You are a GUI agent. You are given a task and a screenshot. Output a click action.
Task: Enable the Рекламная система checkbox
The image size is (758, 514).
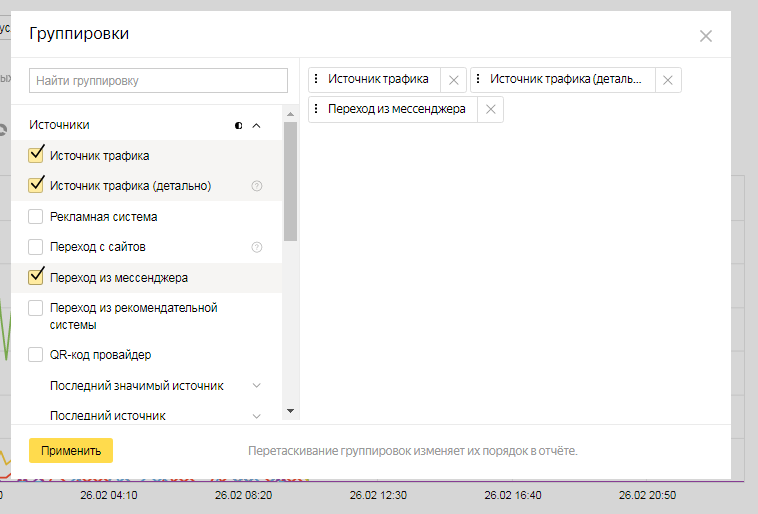36,216
